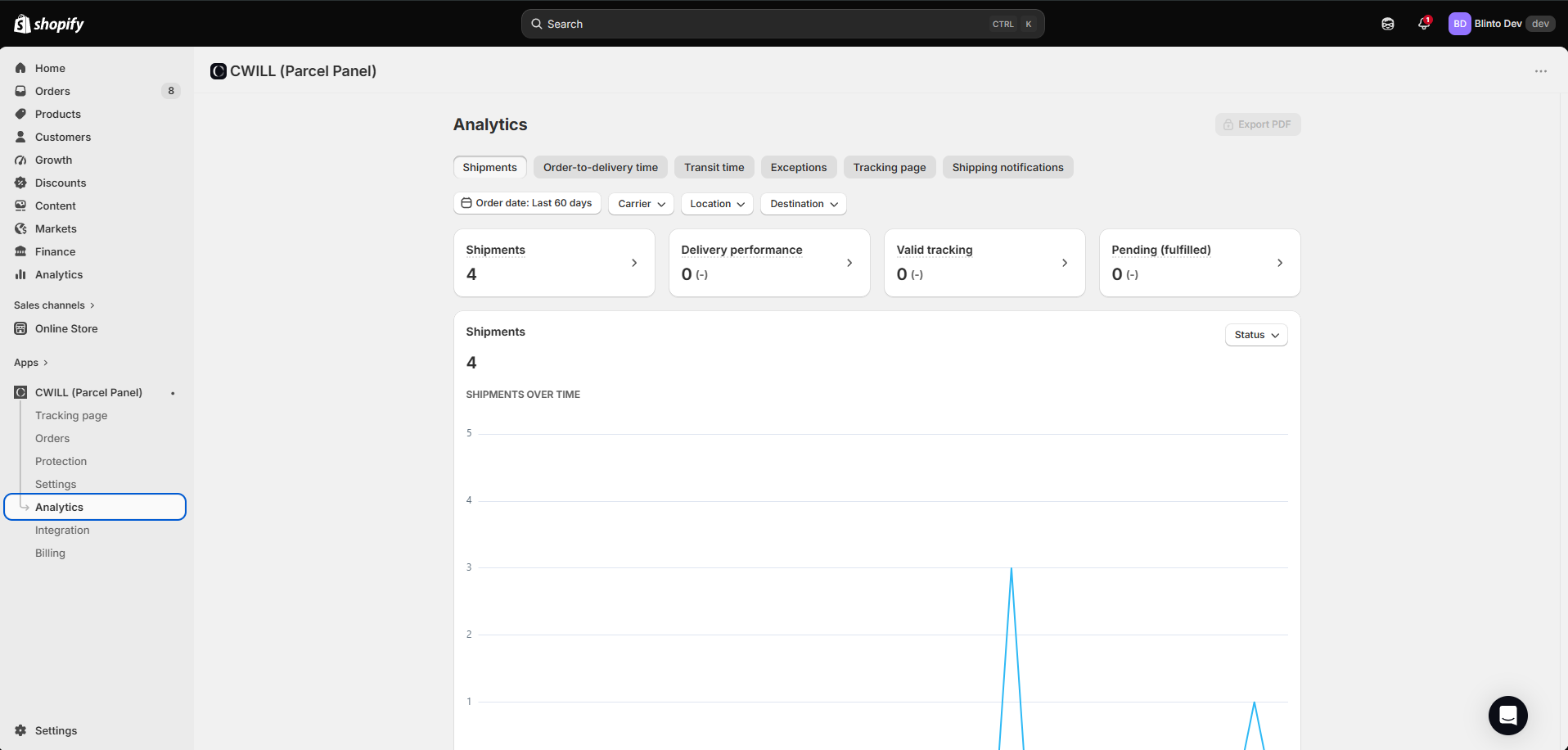Open Protection under CWILL app
This screenshot has width=1568, height=750.
(x=61, y=461)
